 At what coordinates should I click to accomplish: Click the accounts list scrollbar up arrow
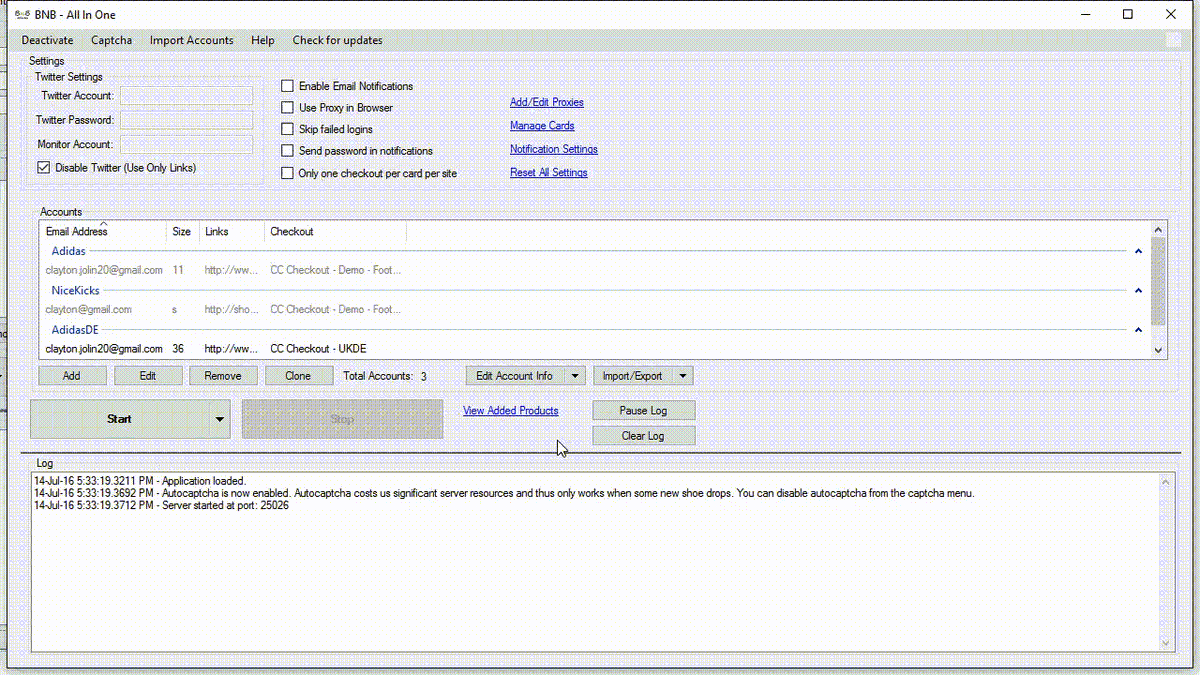tap(1159, 230)
